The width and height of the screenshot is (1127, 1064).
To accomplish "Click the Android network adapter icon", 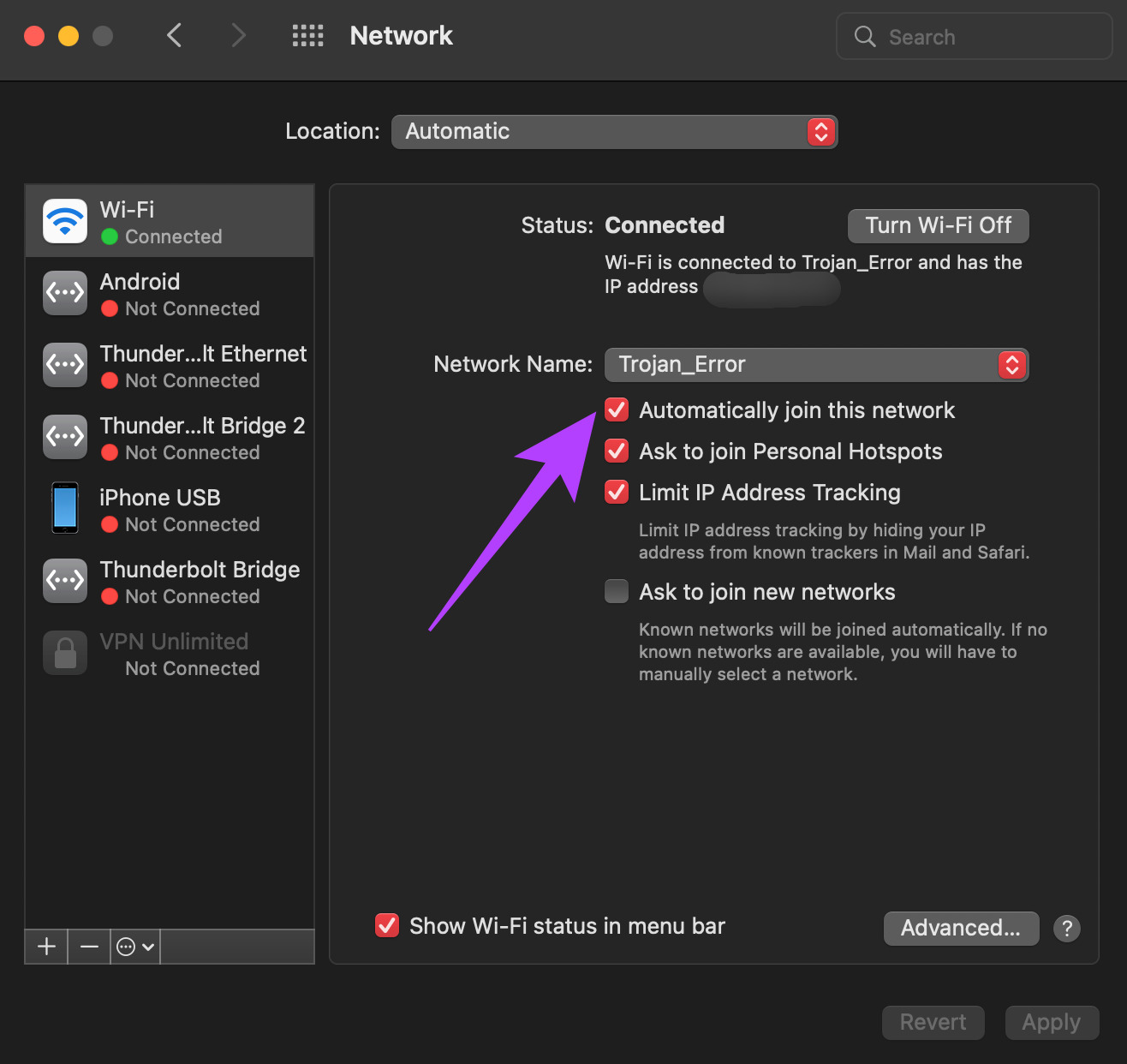I will click(64, 293).
